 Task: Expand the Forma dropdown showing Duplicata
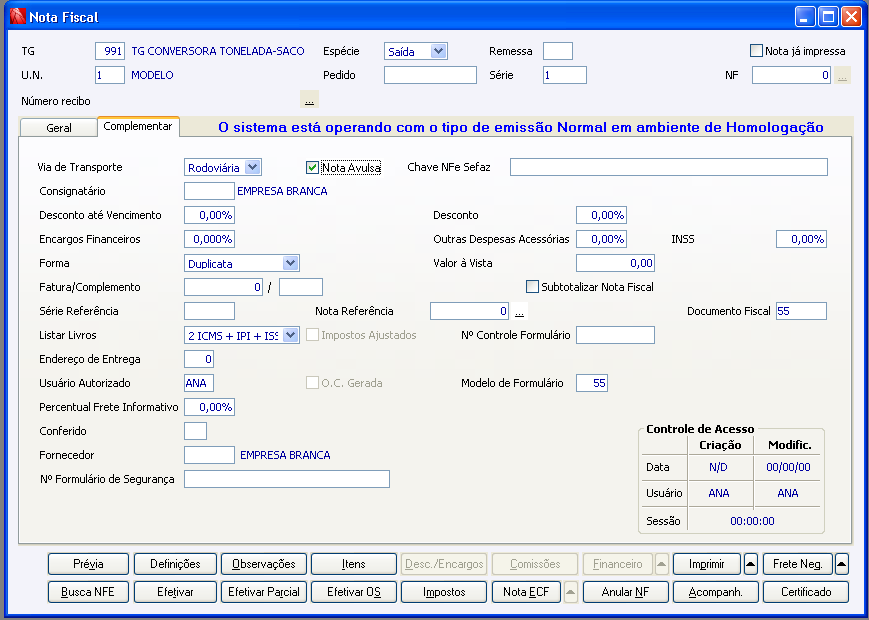[242, 263]
